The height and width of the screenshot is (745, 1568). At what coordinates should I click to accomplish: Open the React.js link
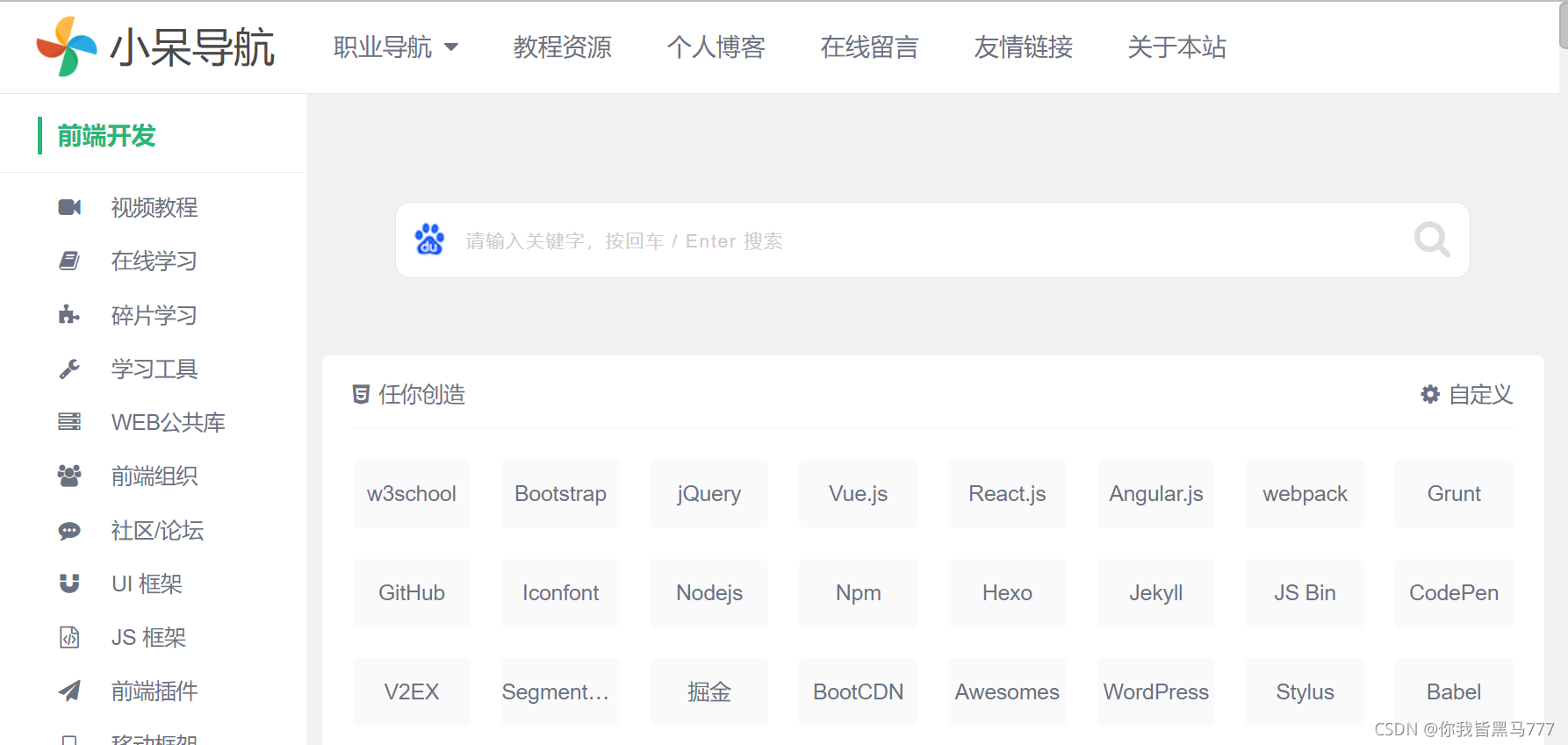tap(1007, 493)
